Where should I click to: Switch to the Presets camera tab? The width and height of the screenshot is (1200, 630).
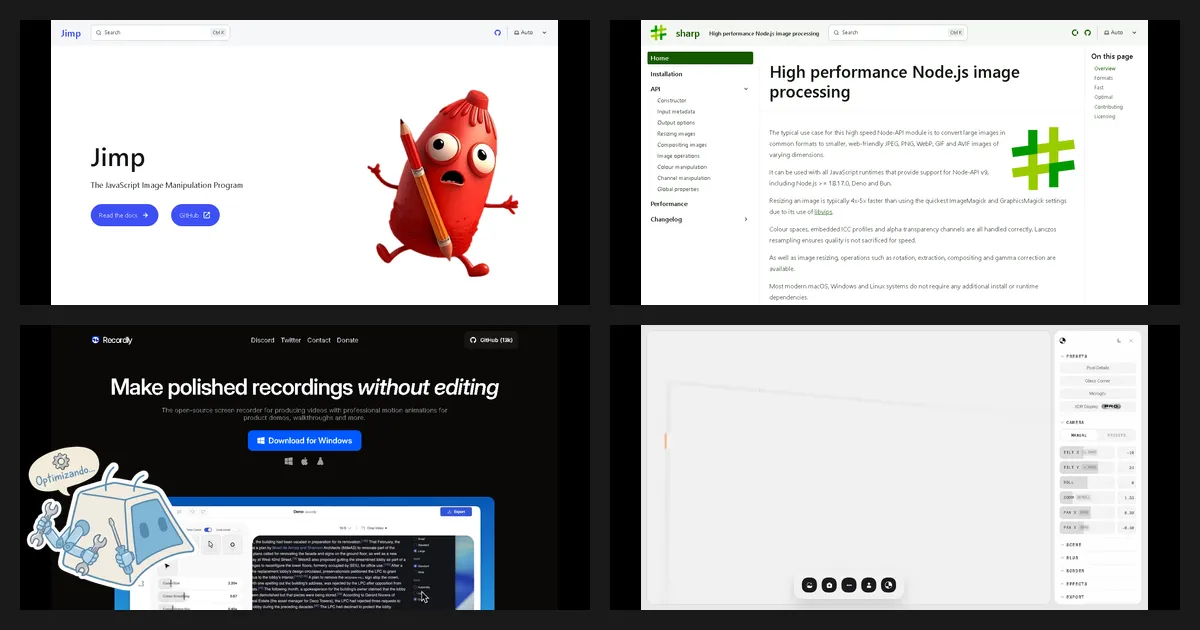pos(1117,435)
